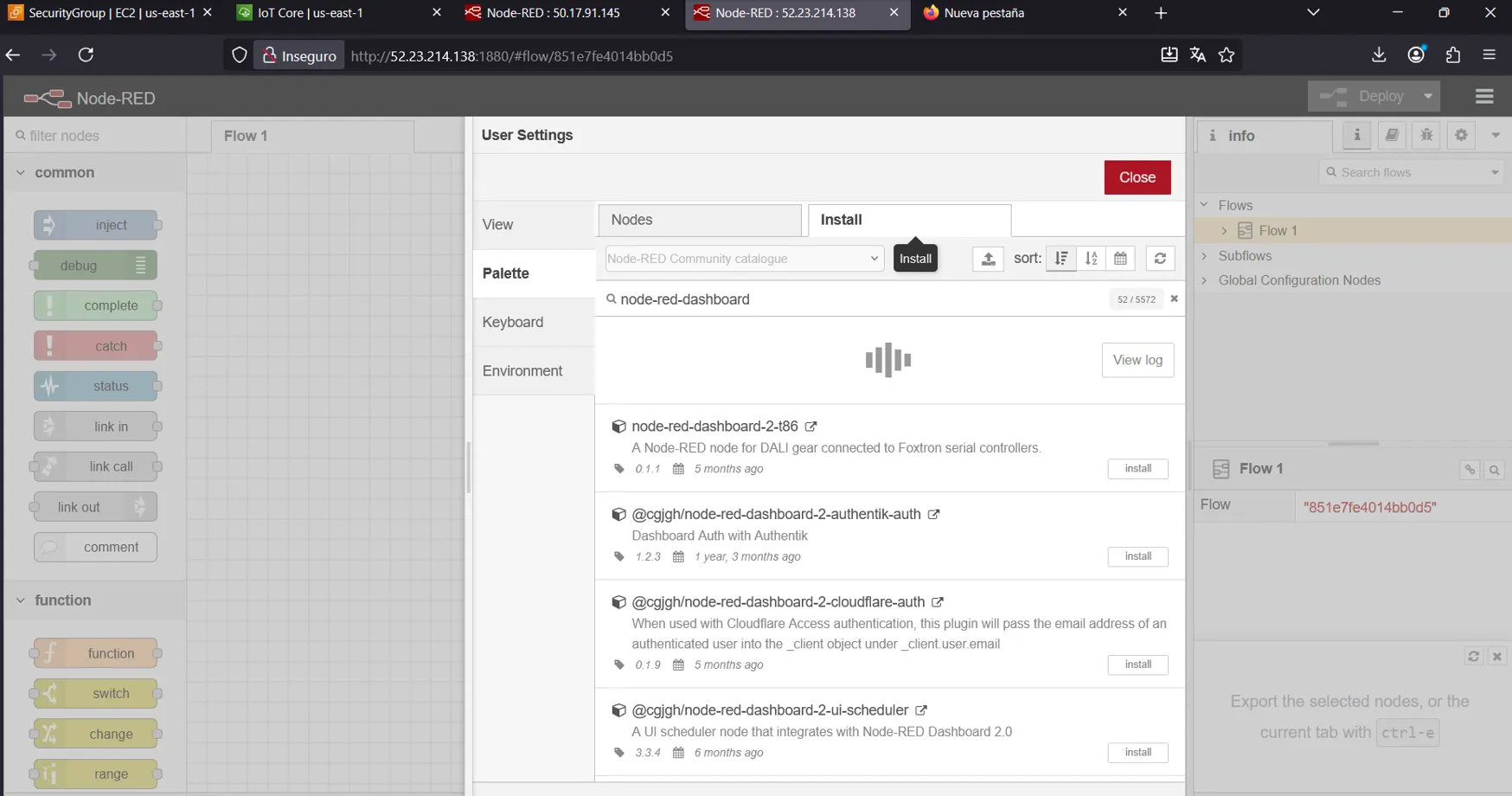Open the Node-RED Community catalogue dropdown
This screenshot has height=796, width=1512.
pyautogui.click(x=744, y=259)
